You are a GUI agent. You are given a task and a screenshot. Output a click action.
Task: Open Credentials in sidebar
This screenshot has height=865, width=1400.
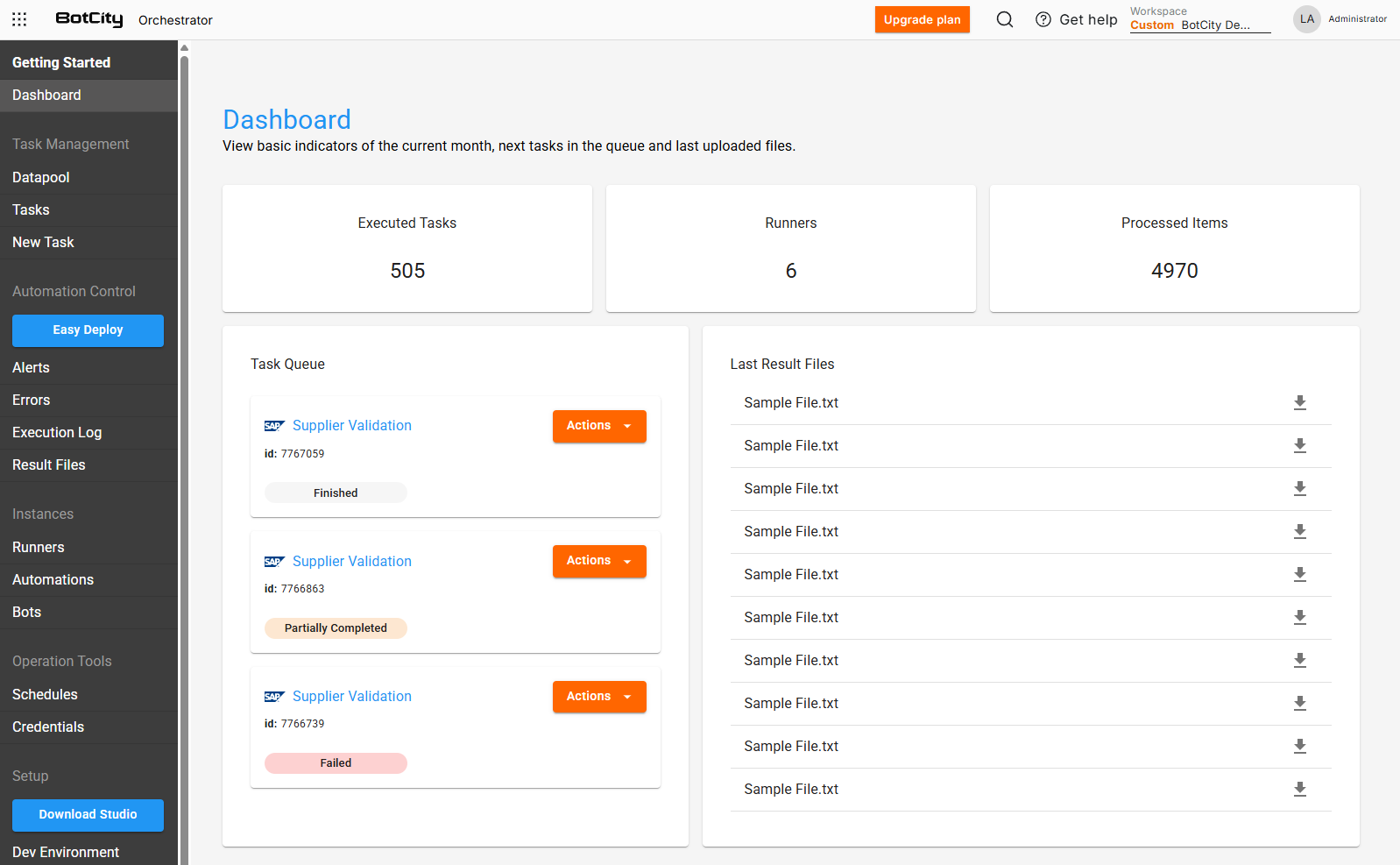pos(88,727)
